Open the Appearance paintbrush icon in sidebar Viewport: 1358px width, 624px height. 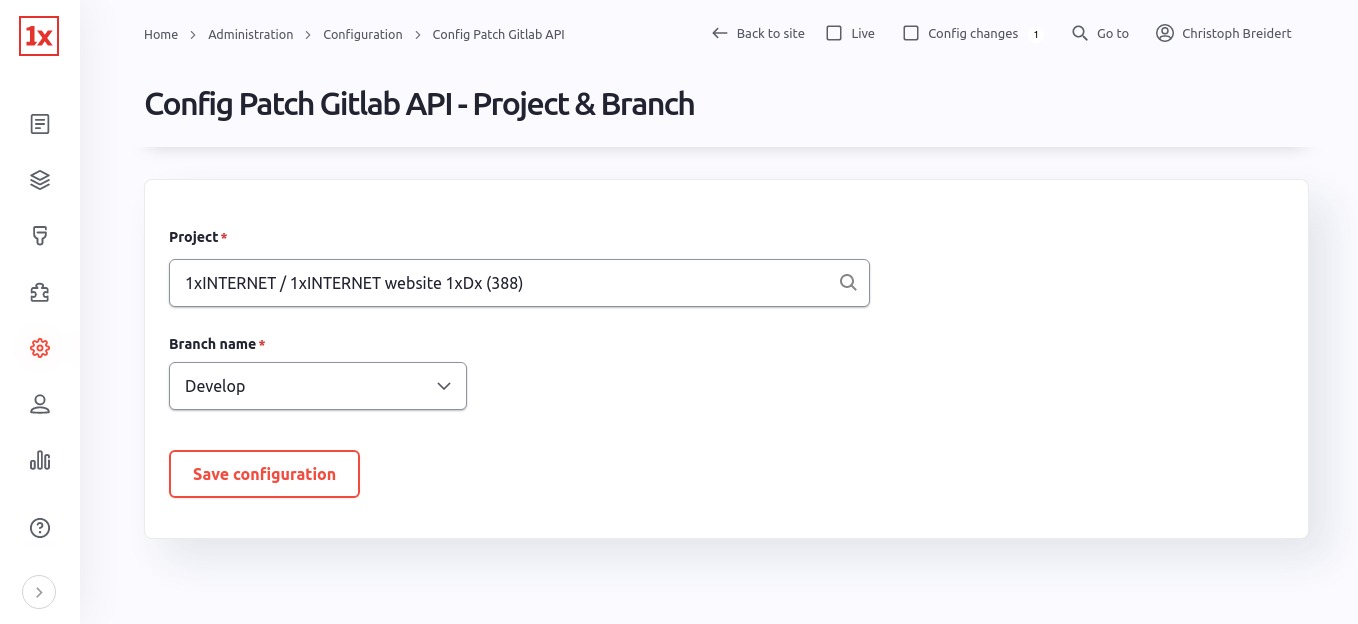pos(40,237)
